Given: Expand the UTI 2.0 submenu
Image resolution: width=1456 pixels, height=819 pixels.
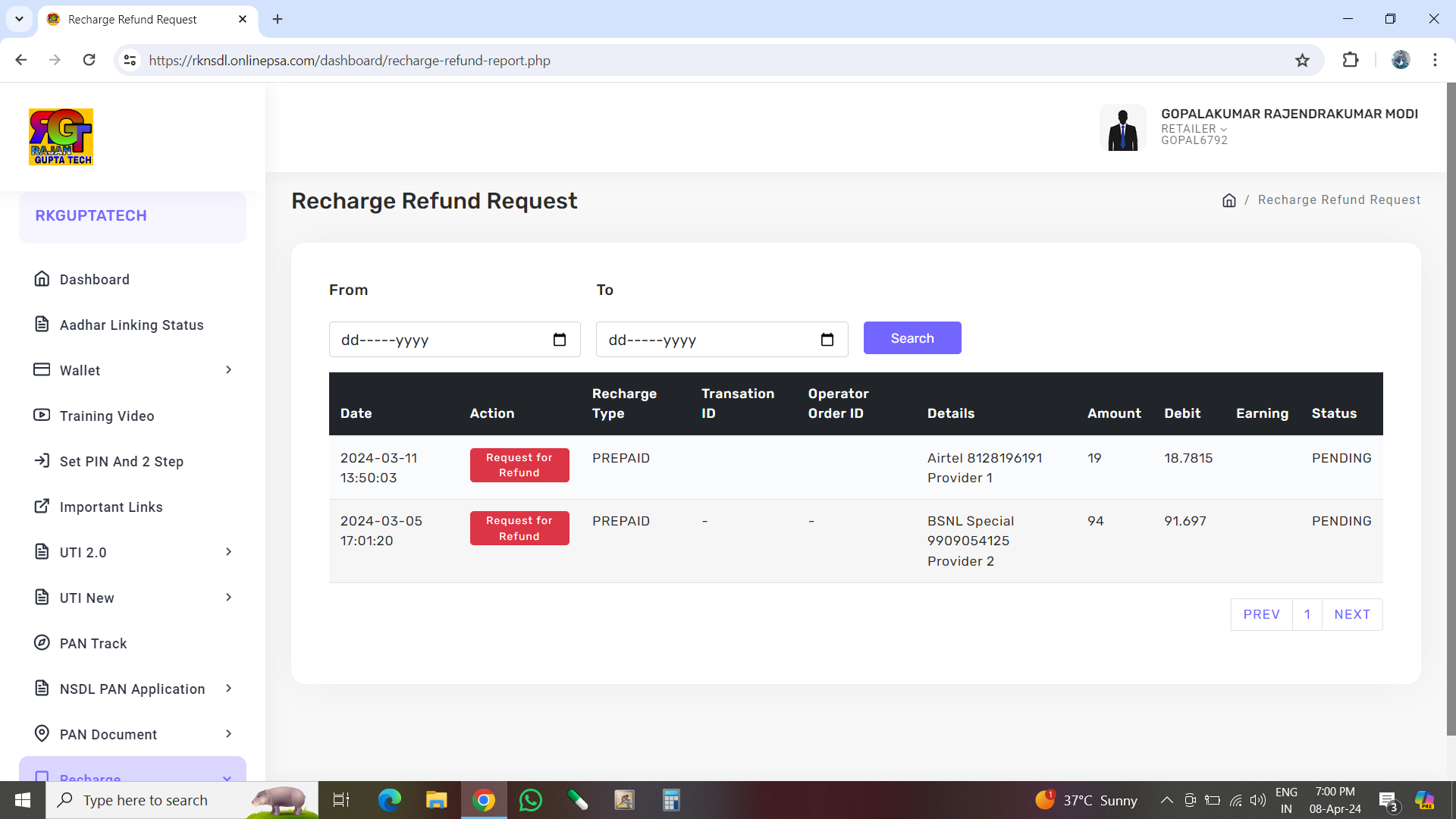Looking at the screenshot, I should coord(228,552).
